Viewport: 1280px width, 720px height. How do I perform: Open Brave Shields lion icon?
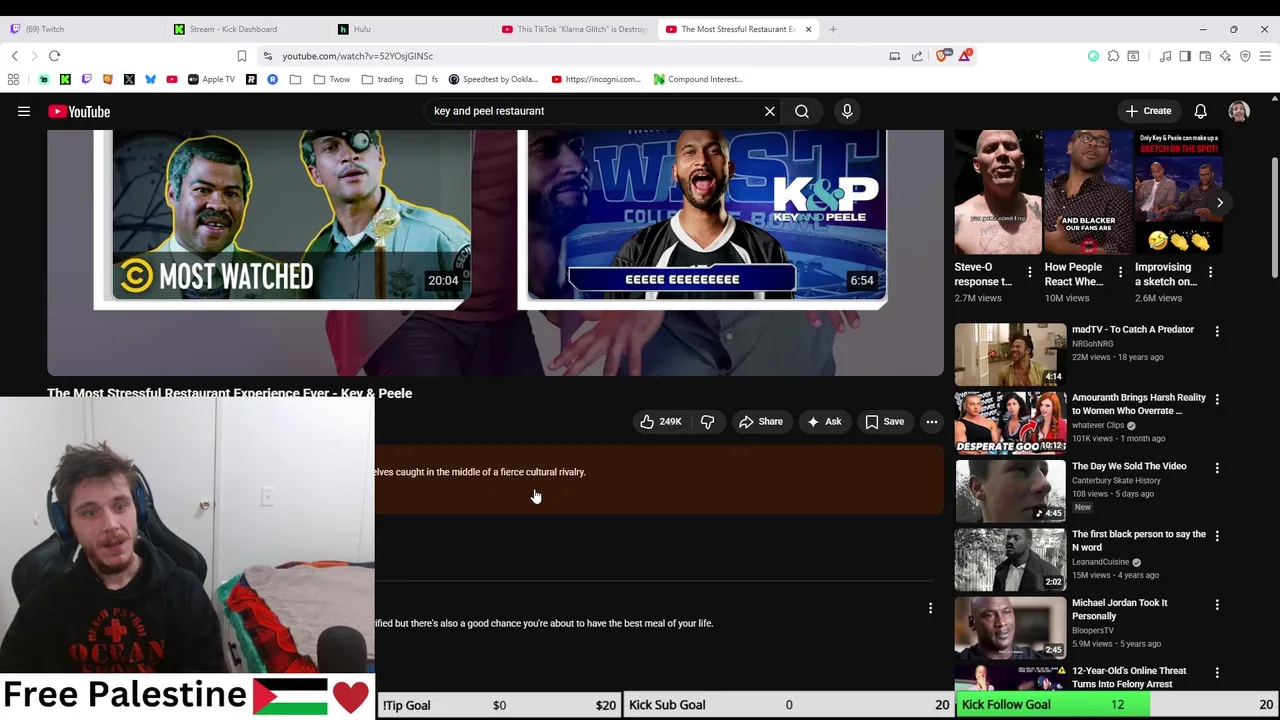[943, 56]
